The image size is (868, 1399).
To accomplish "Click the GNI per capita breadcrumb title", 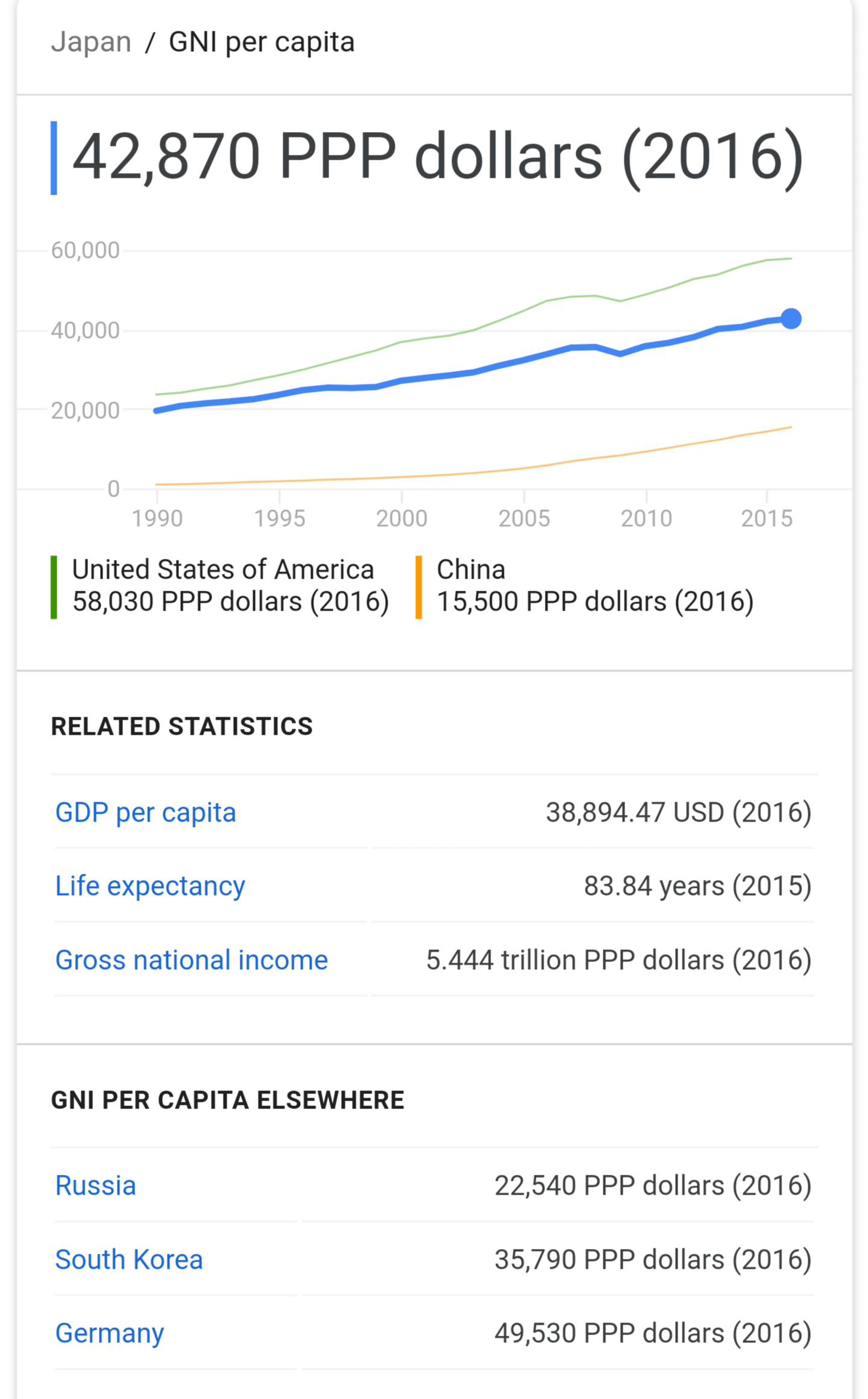I will [x=262, y=43].
